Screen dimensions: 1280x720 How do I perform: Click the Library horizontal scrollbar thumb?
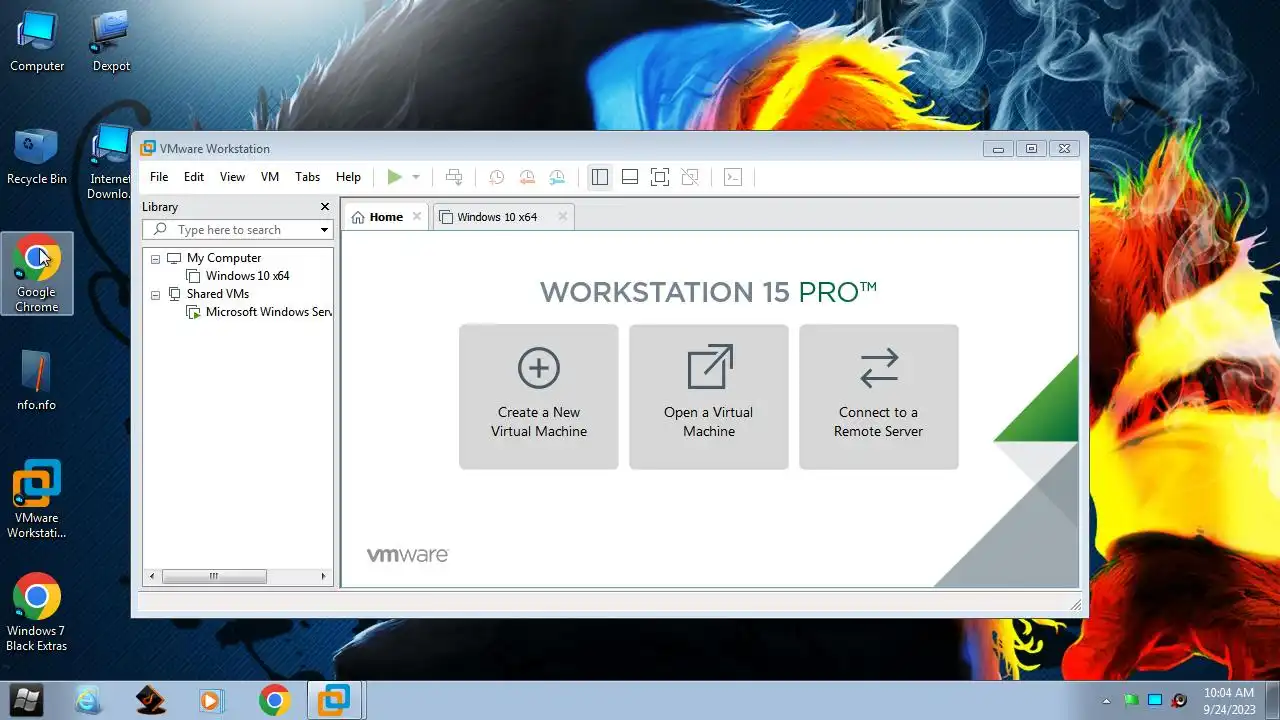[x=214, y=576]
